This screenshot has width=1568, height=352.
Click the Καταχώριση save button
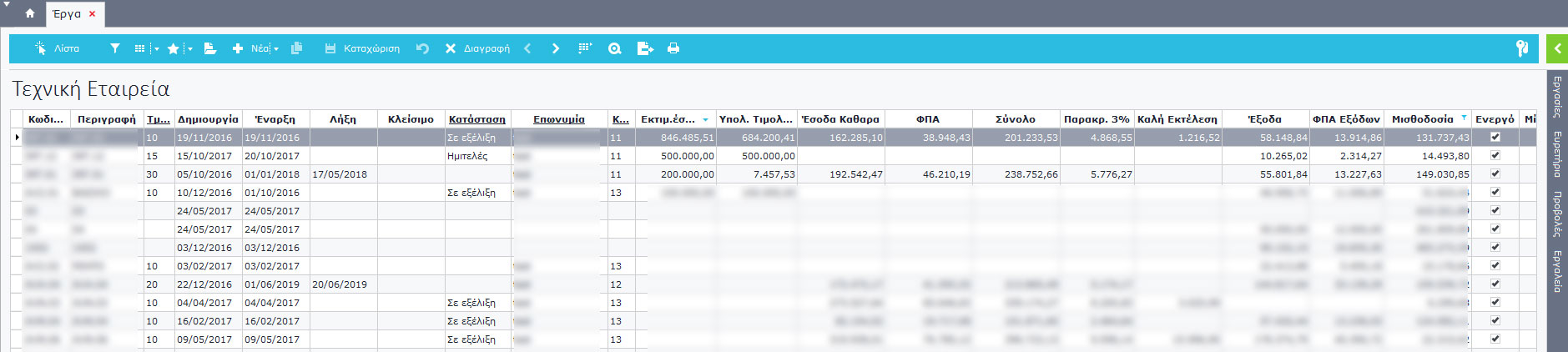[362, 48]
